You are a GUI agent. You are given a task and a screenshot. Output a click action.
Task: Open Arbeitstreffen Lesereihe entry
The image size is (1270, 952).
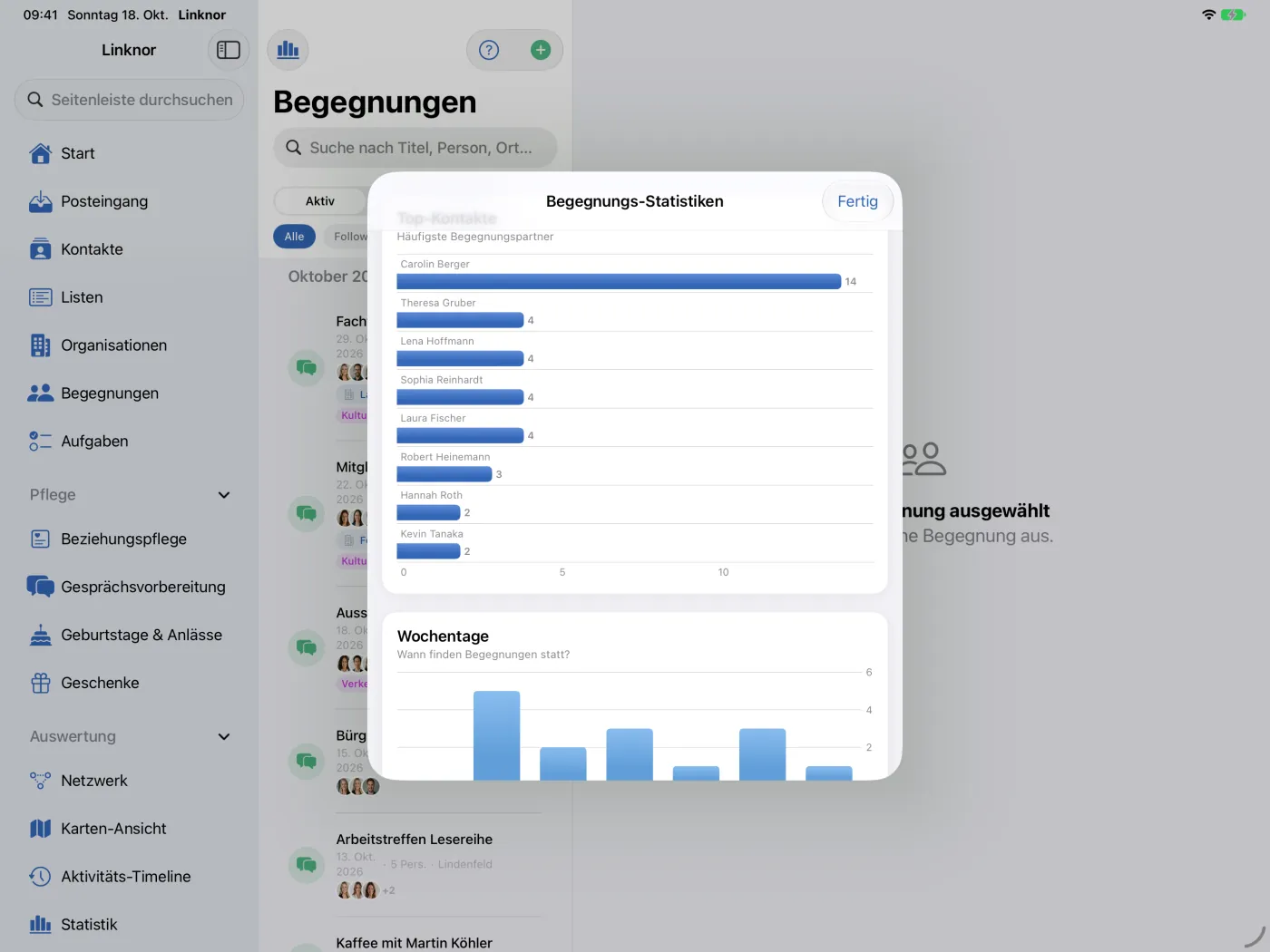[x=415, y=864]
